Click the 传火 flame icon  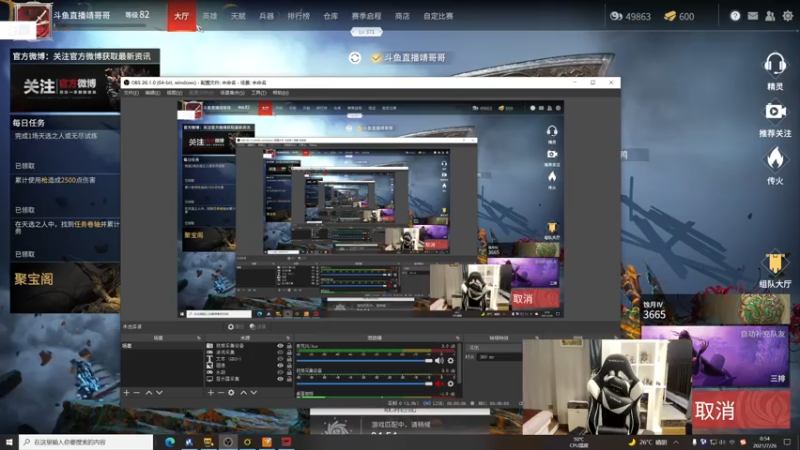tap(775, 158)
